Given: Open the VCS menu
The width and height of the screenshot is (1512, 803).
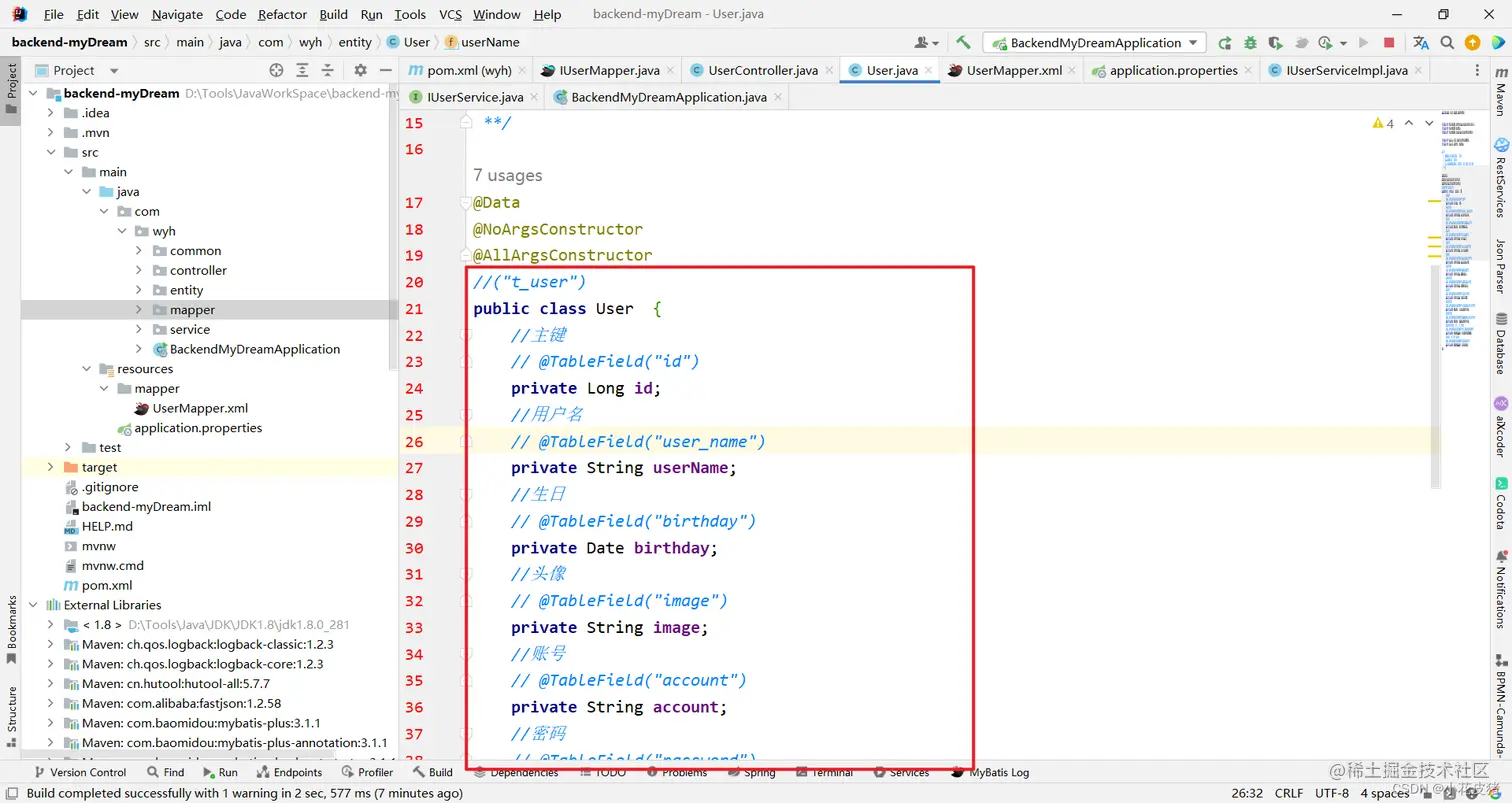Looking at the screenshot, I should tap(450, 14).
